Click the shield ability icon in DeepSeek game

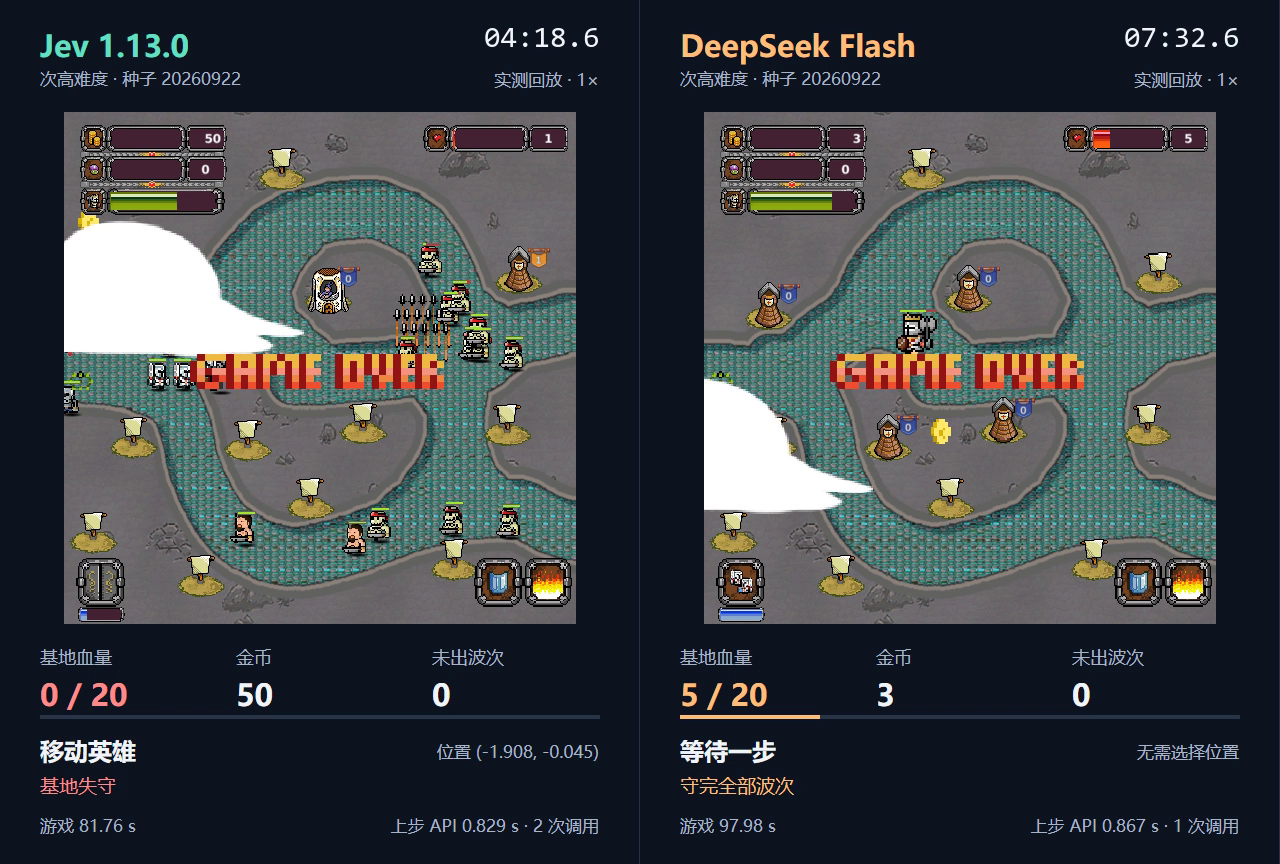click(1138, 582)
